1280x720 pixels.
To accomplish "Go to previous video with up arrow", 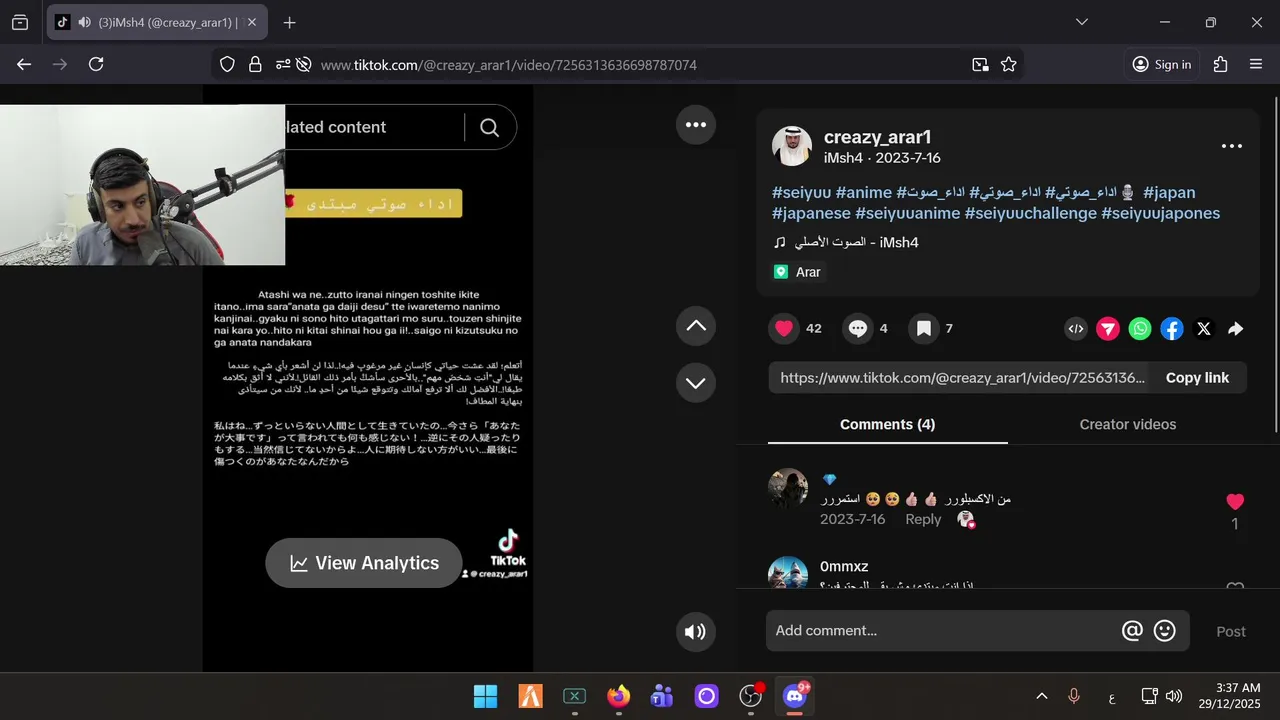I will coord(696,326).
